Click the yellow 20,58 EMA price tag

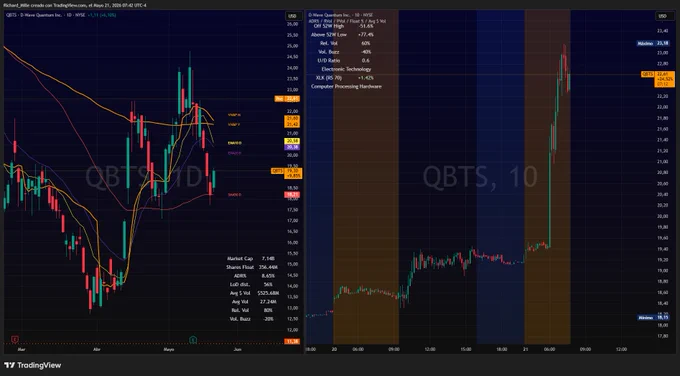(292, 141)
